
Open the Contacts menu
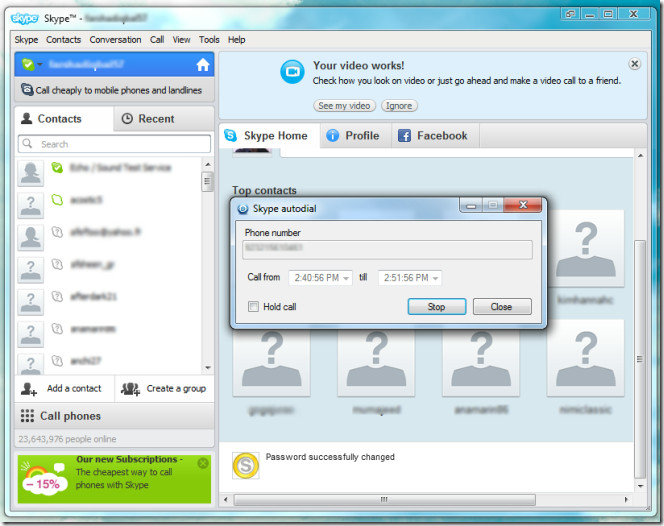[64, 40]
